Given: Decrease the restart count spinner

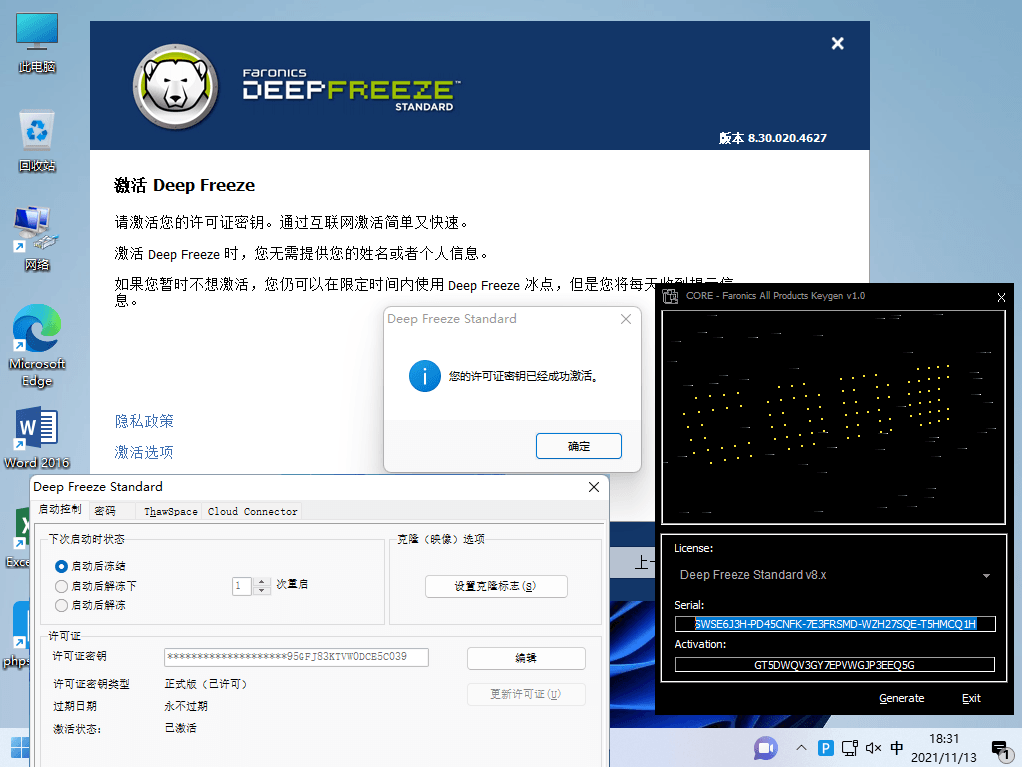Looking at the screenshot, I should [261, 590].
